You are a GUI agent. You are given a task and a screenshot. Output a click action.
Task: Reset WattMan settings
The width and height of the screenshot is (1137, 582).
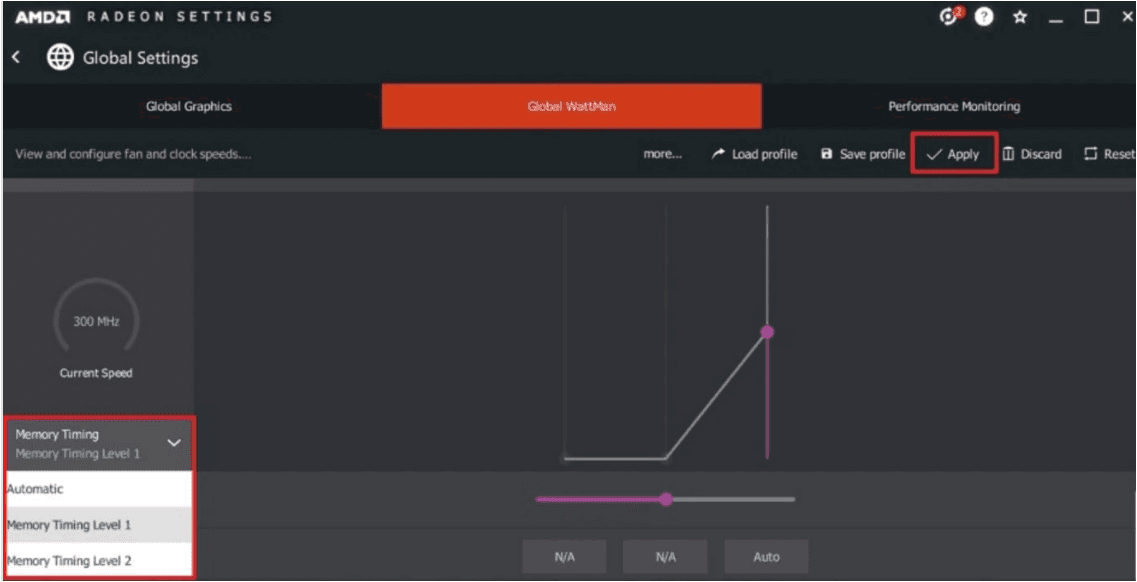point(1109,154)
